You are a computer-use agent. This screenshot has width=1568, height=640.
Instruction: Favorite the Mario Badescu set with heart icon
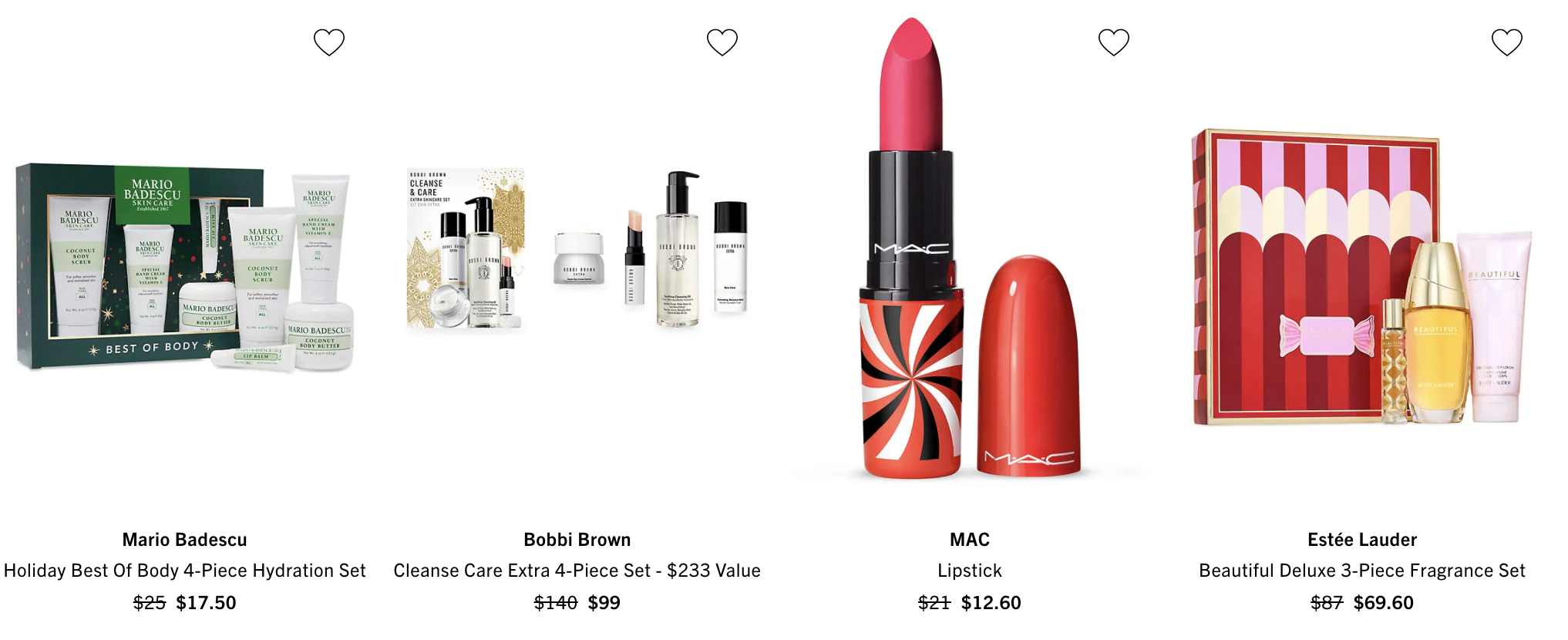point(329,42)
